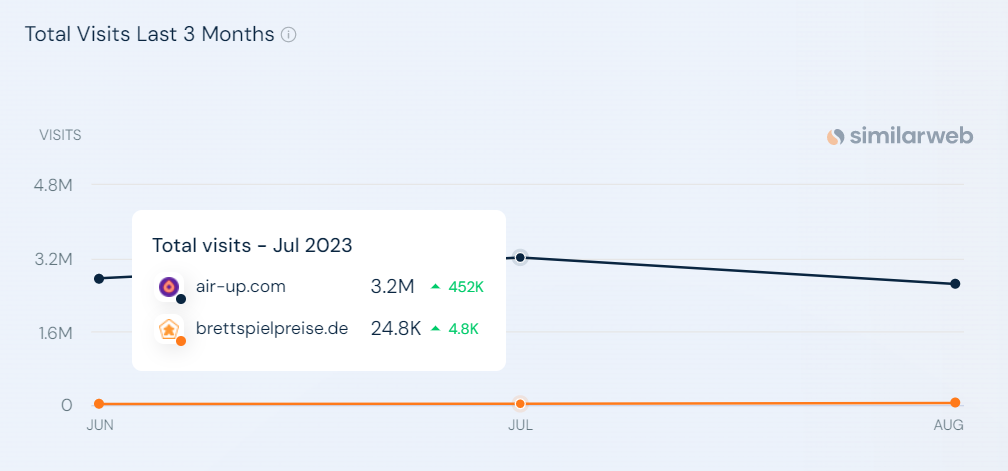Screen dimensions: 1008x471
Task: Select the air-up.com August data point
Action: (x=955, y=284)
